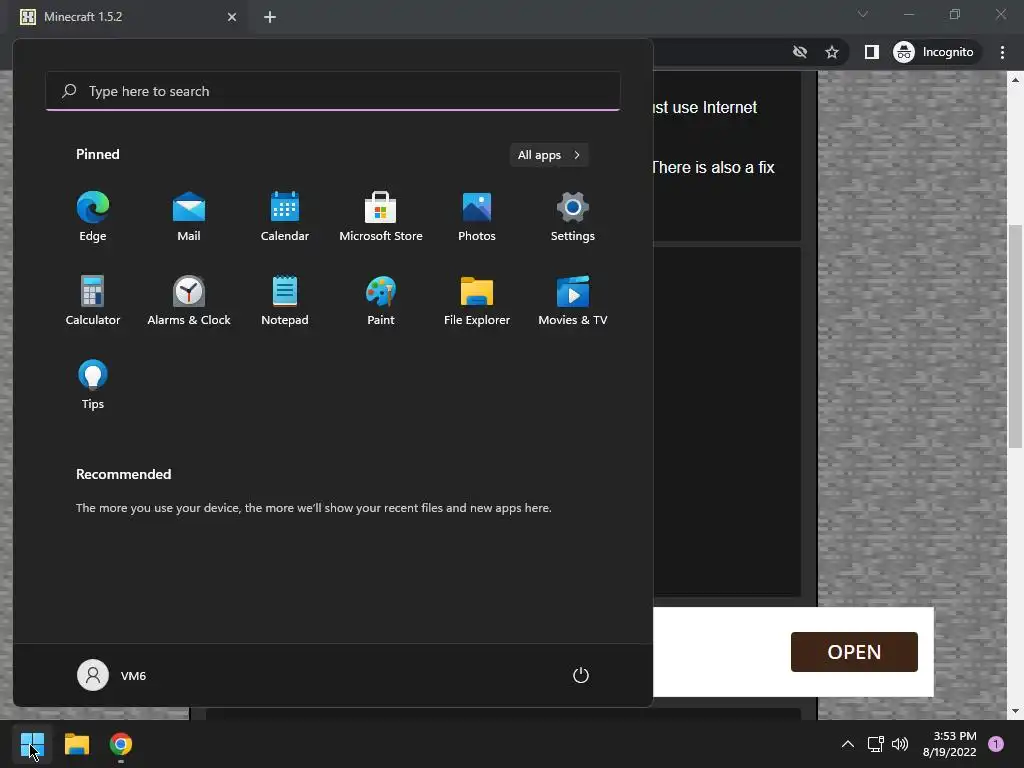Click the Pinned heading text
This screenshot has width=1024, height=768.
click(98, 155)
